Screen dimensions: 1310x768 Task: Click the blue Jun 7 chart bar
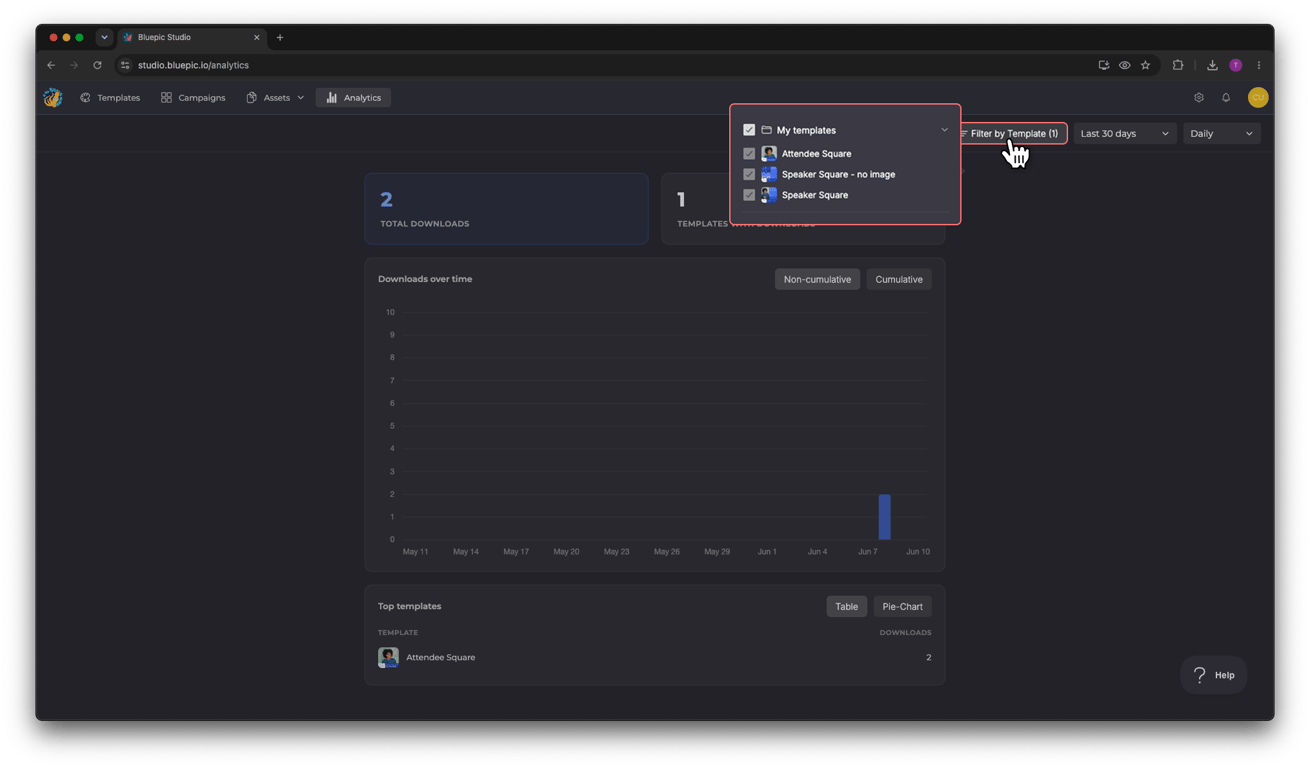tap(884, 517)
